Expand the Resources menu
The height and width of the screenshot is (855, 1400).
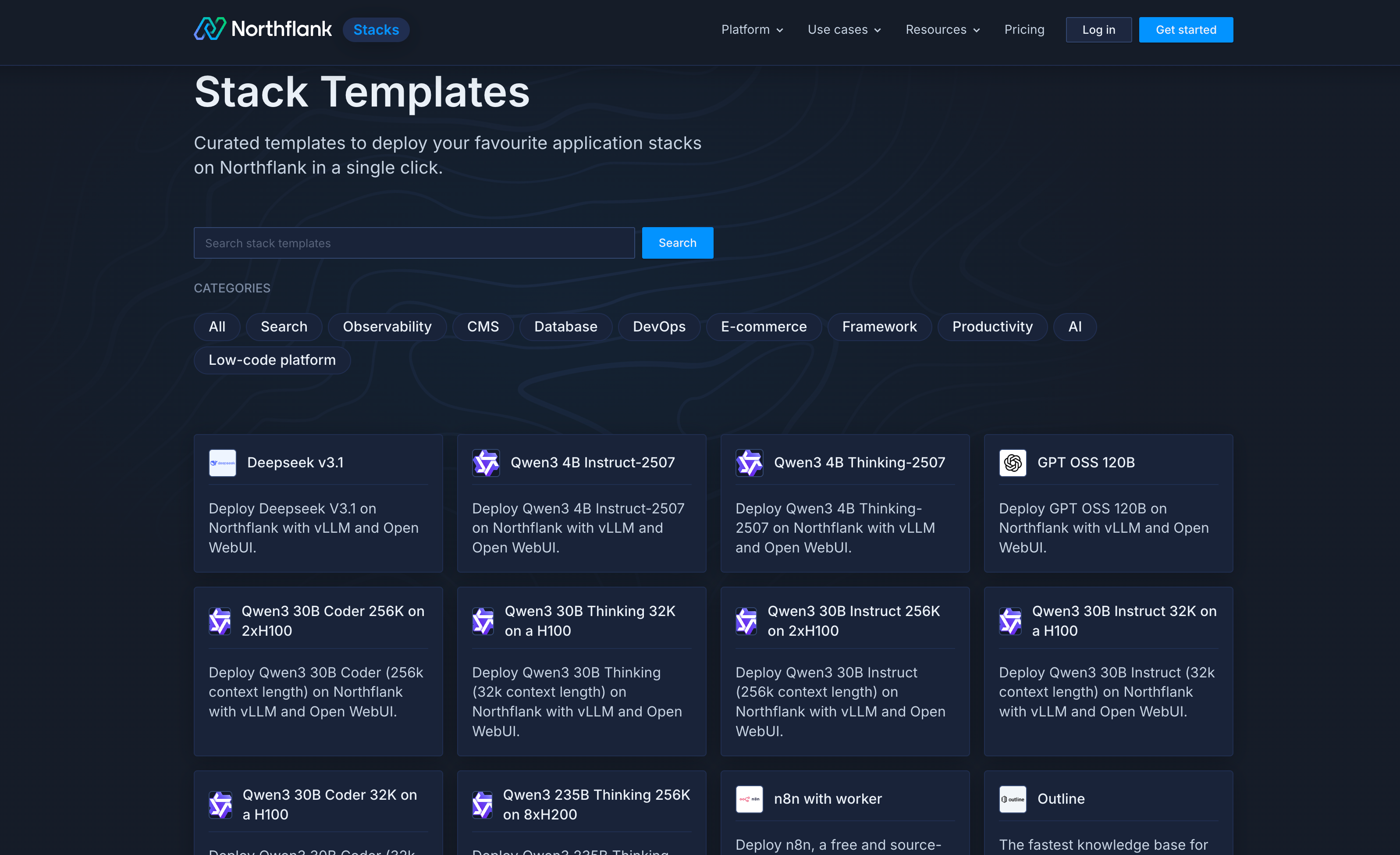[x=943, y=29]
